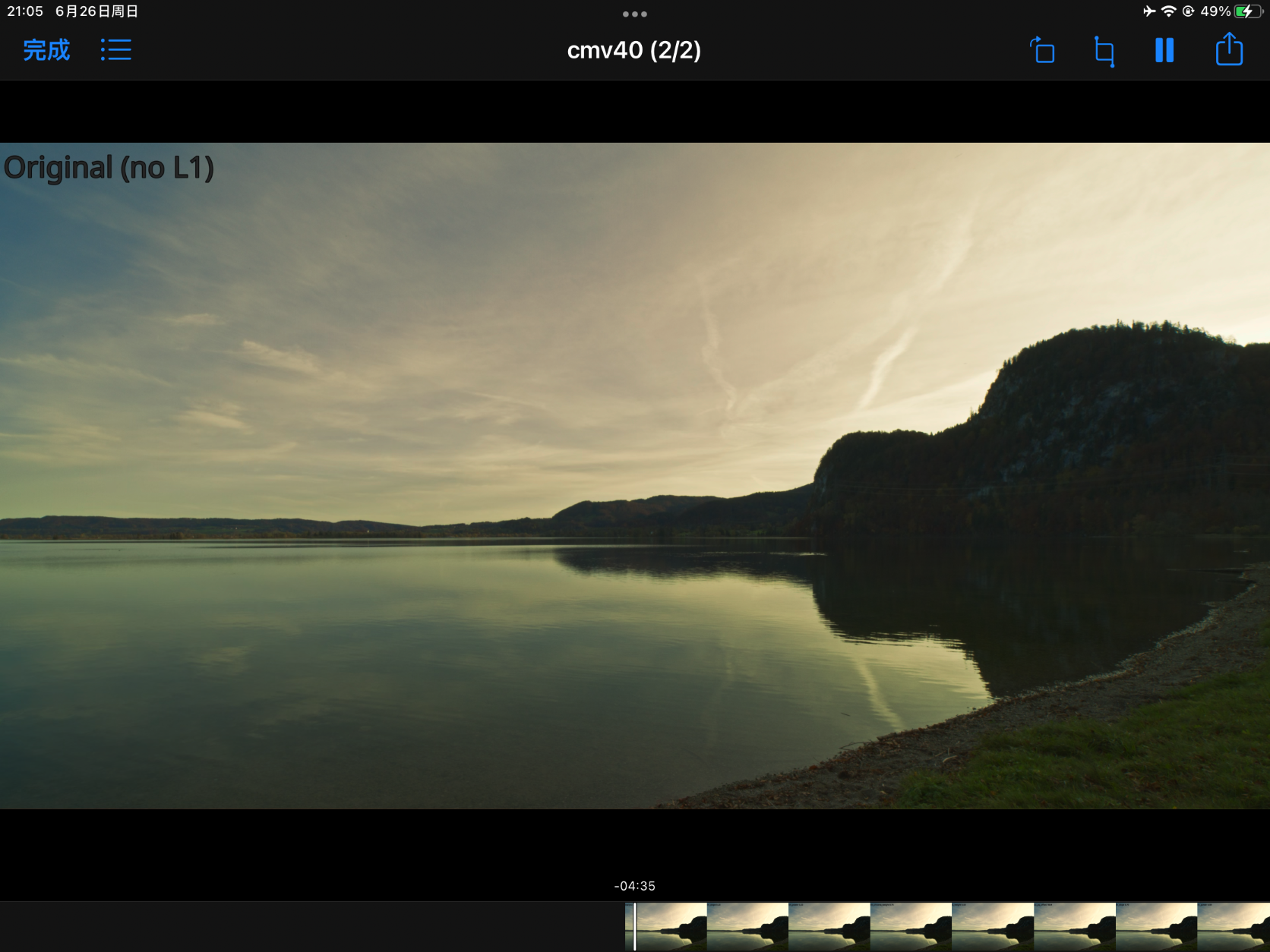1270x952 pixels.
Task: Open the share sheet icon
Action: (1228, 50)
